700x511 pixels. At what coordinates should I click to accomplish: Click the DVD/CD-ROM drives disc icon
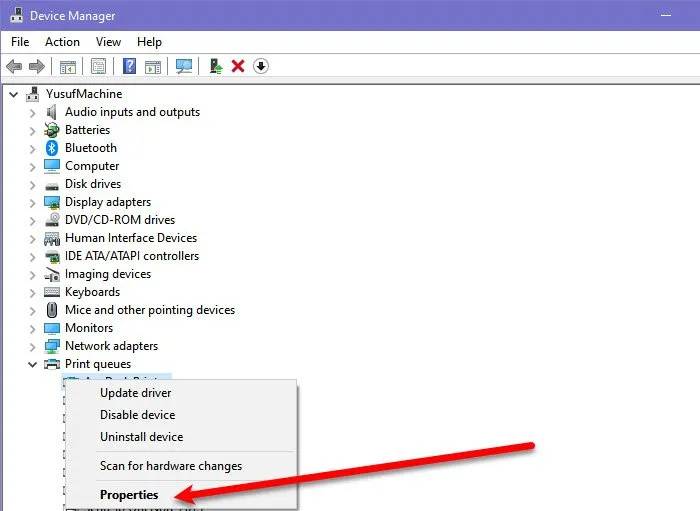tap(52, 220)
